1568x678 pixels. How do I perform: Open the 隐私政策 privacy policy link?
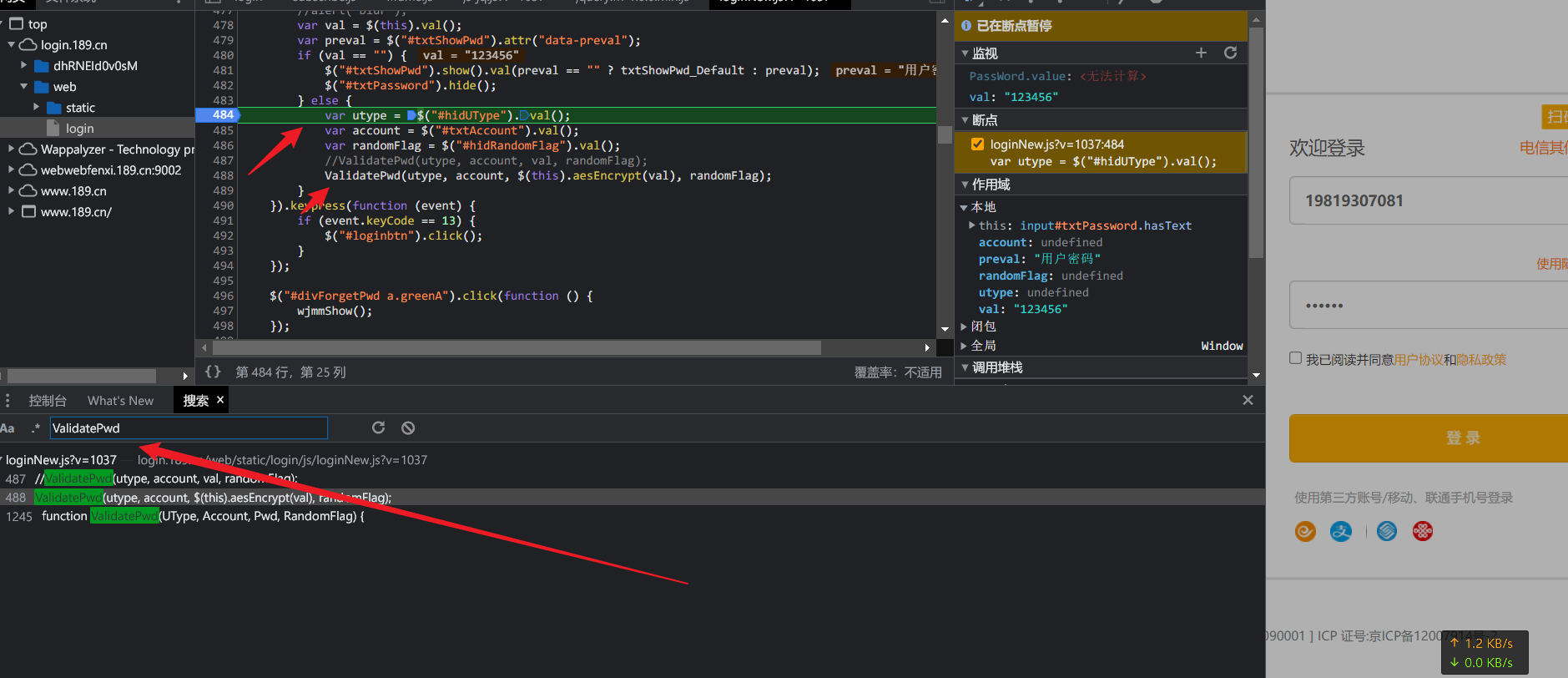tap(1481, 360)
